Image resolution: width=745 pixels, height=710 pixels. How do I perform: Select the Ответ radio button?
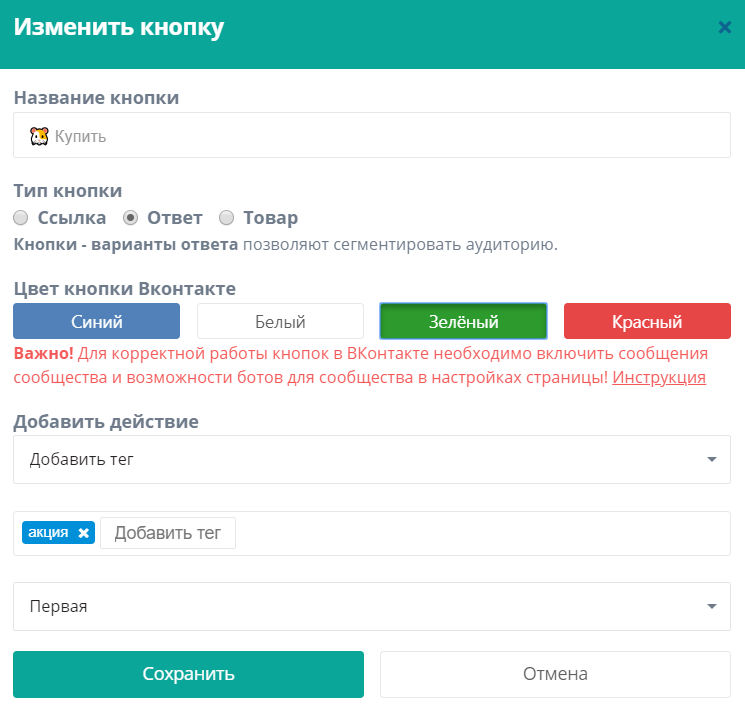130,218
